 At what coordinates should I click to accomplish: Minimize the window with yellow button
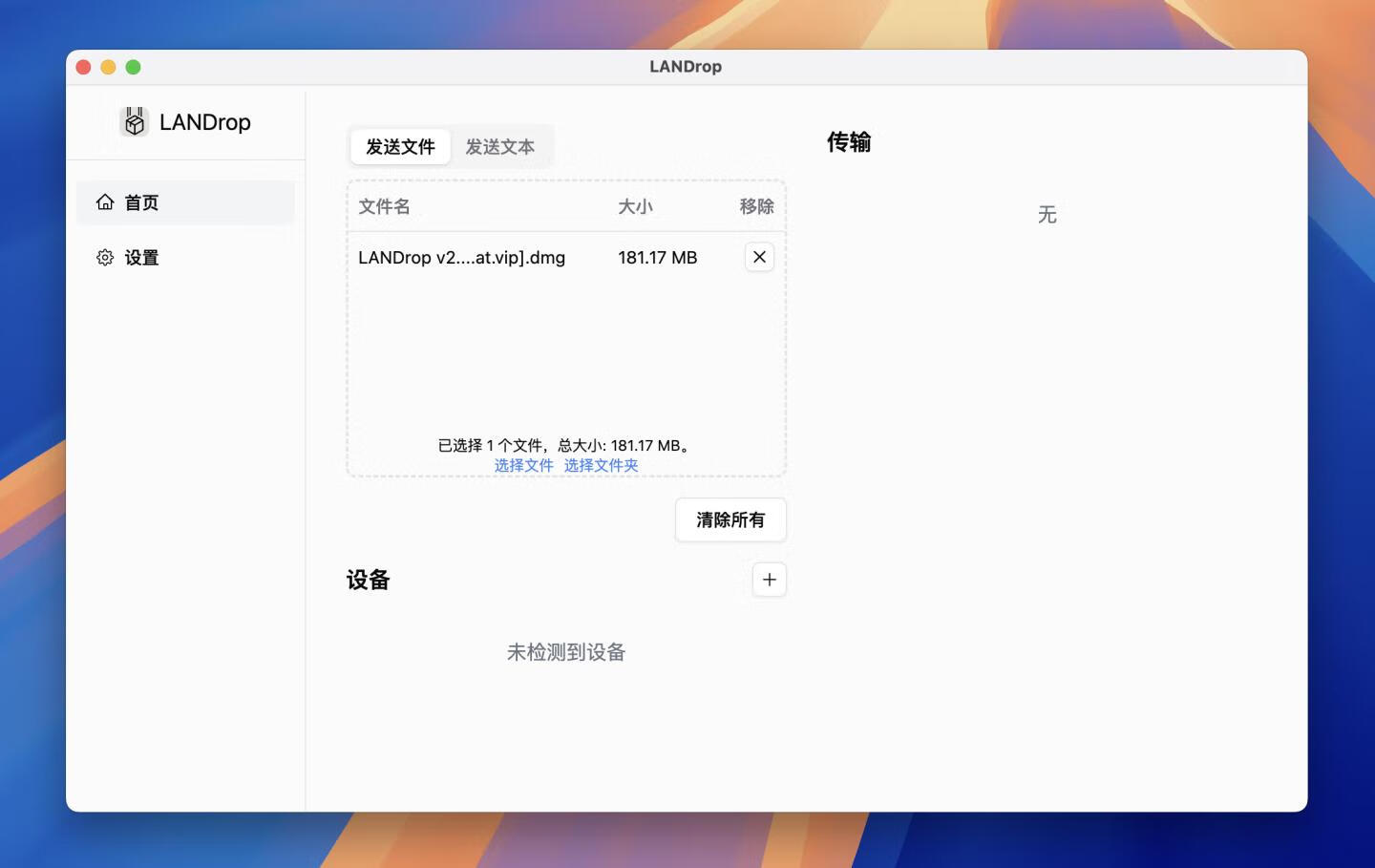(x=108, y=67)
